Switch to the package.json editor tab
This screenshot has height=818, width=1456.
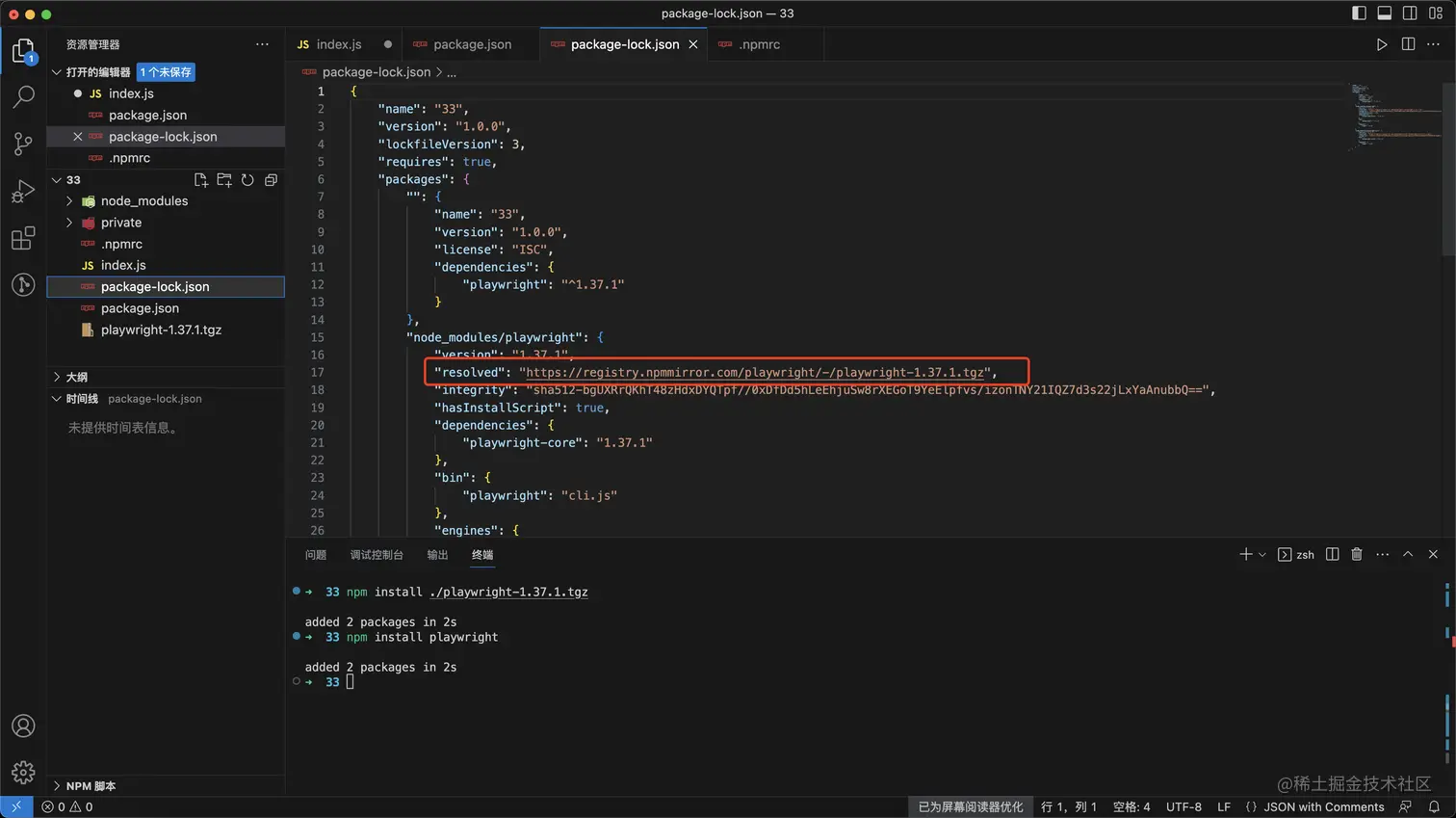pos(472,44)
